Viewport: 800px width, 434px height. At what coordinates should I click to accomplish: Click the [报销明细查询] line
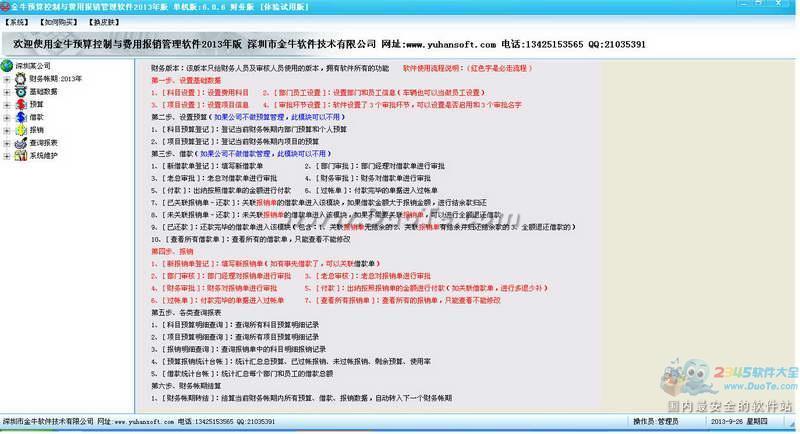click(239, 349)
